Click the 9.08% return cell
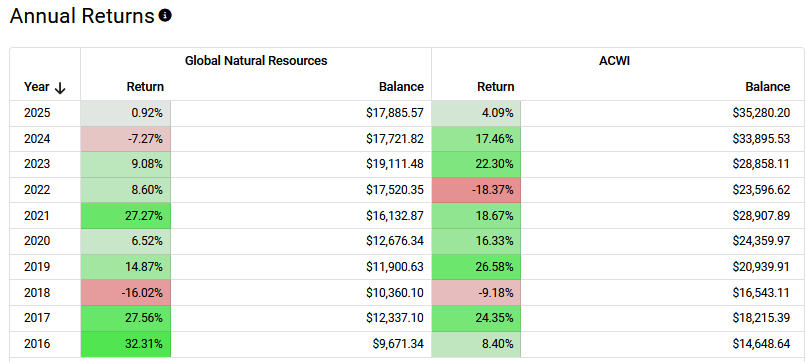This screenshot has width=807, height=362. tap(126, 164)
